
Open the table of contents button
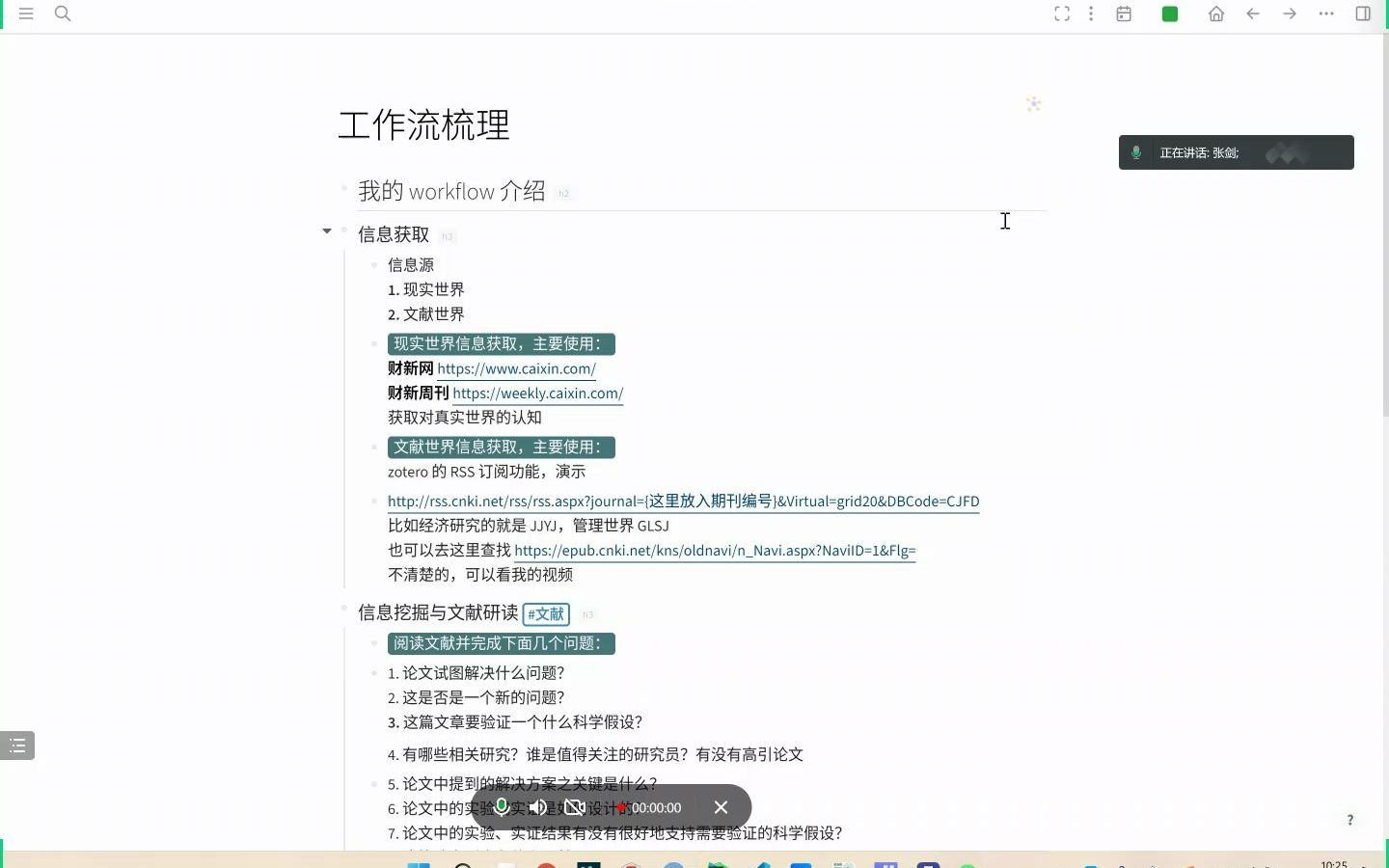(17, 746)
